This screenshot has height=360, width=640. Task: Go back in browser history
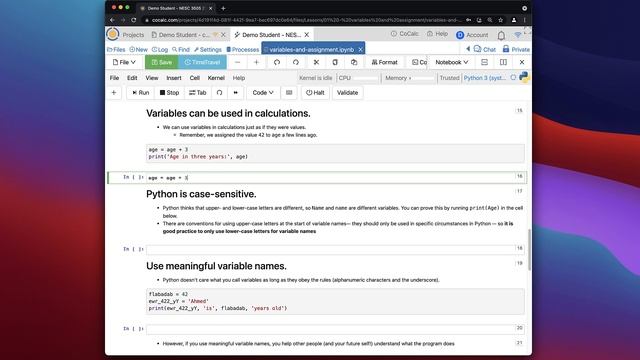coord(112,20)
